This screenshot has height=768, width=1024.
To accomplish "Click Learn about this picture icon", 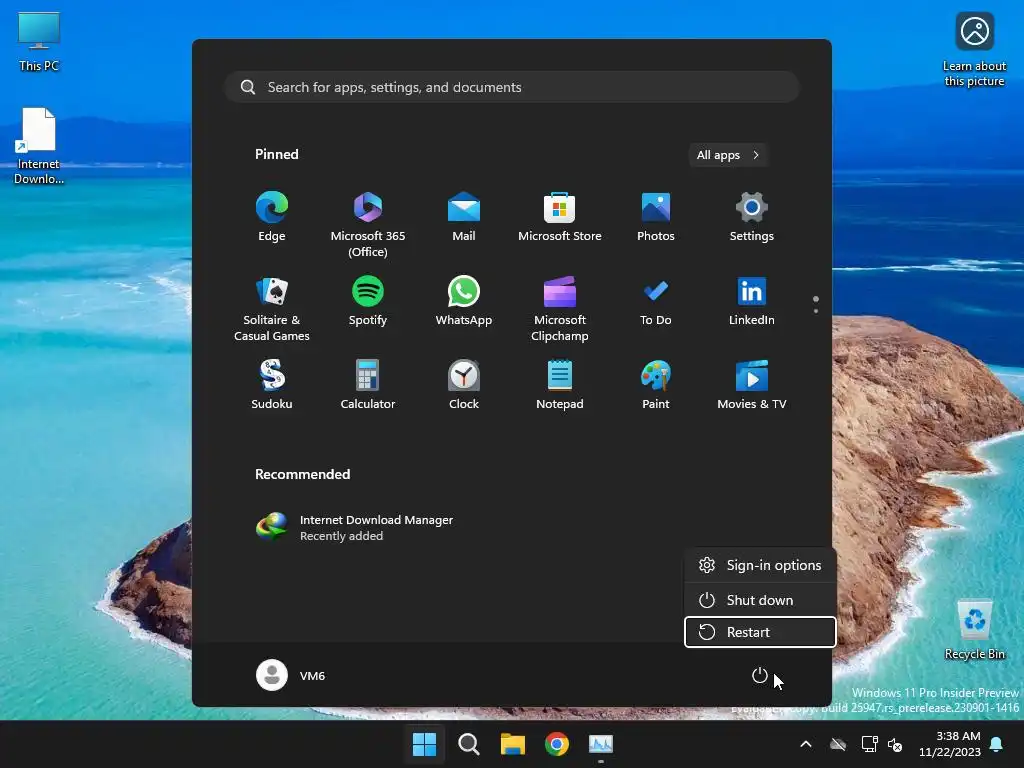I will tap(974, 50).
